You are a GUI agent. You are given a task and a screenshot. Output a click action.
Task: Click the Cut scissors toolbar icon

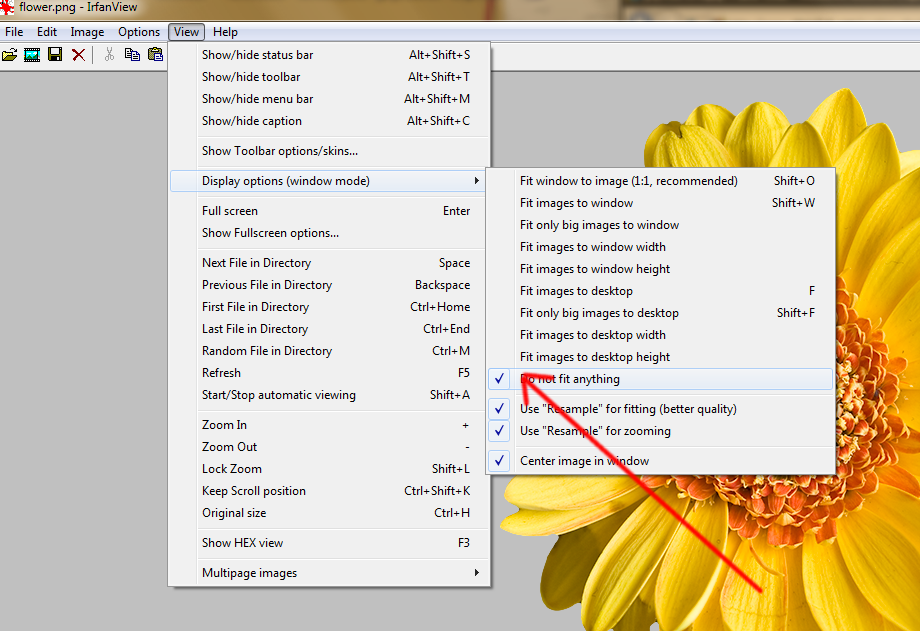coord(109,55)
